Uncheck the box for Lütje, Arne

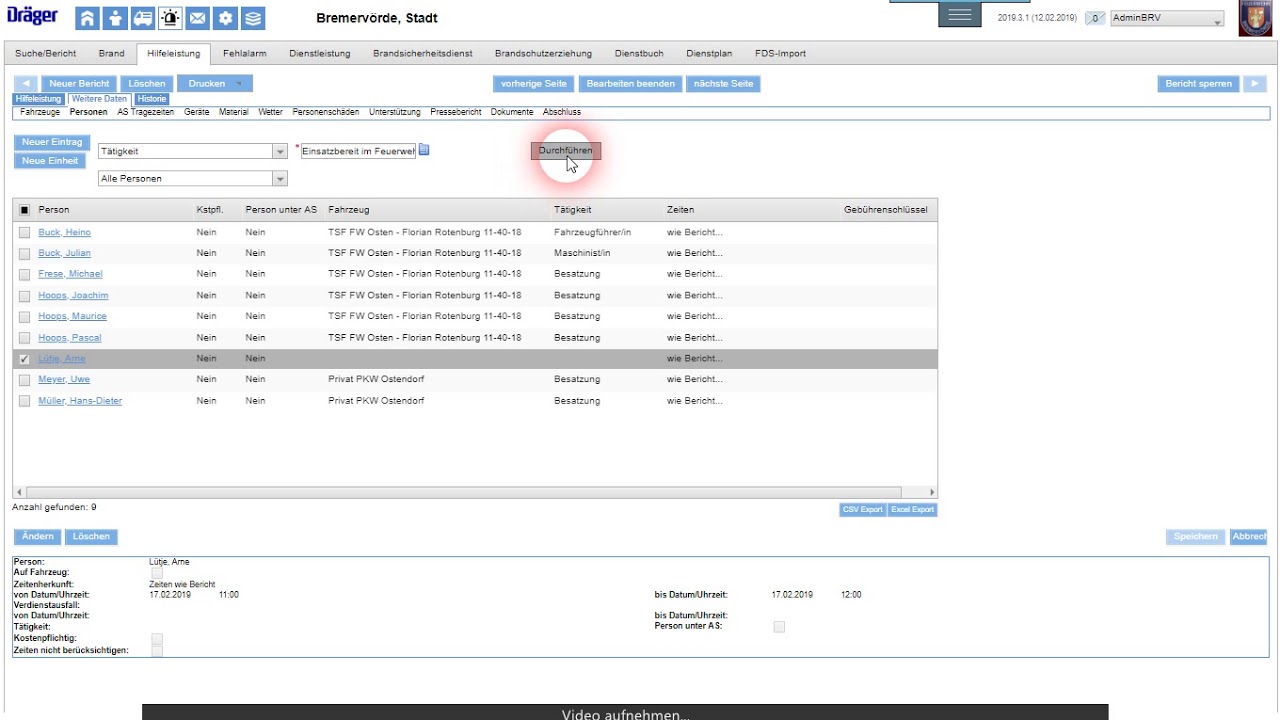click(25, 359)
